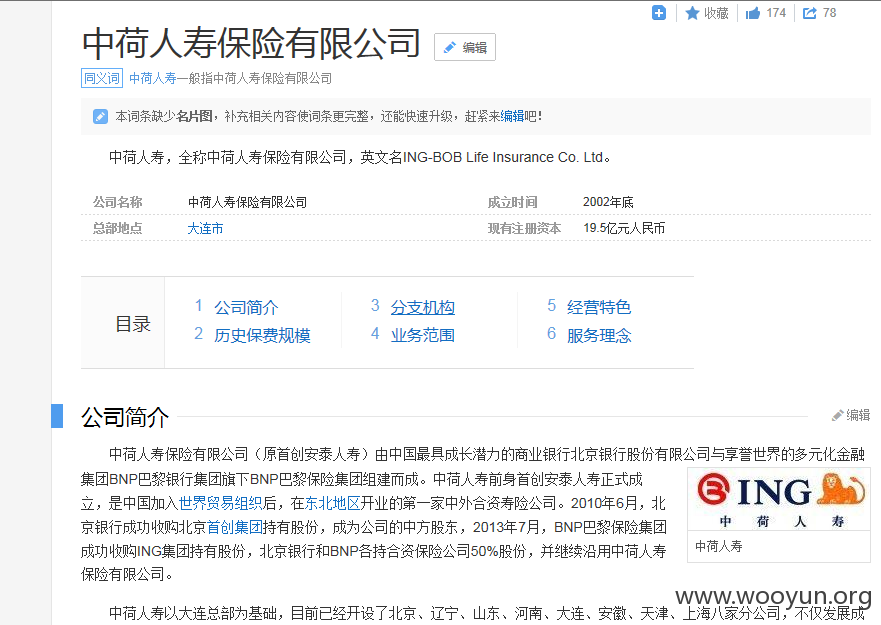Viewport: 881px width, 625px height.
Task: Open the 大连市 link
Action: click(205, 228)
